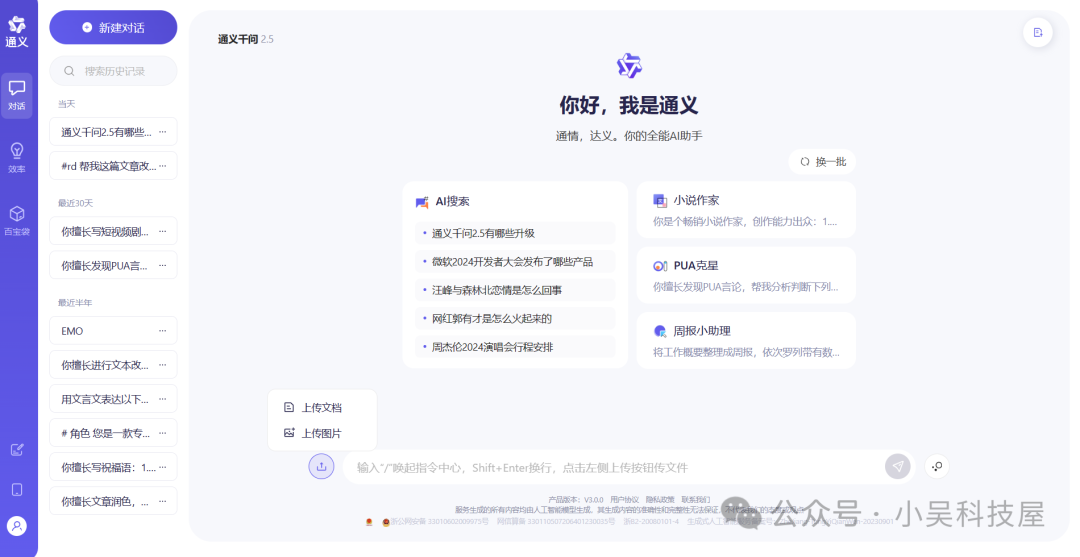Click the refresh icon in 换一批
The image size is (1080, 557).
(x=804, y=162)
